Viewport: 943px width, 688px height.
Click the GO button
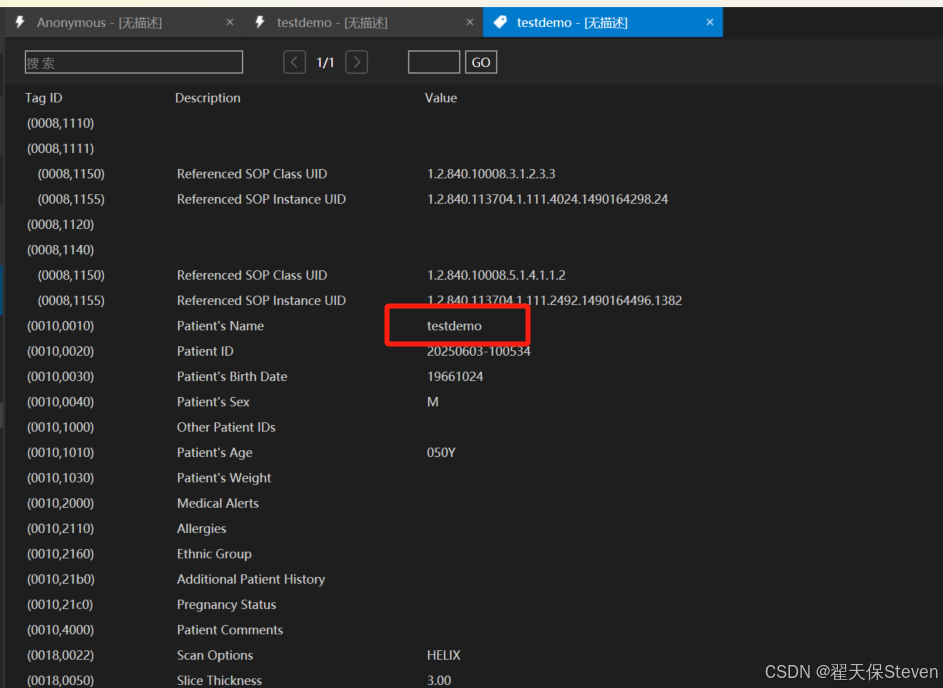[x=480, y=61]
